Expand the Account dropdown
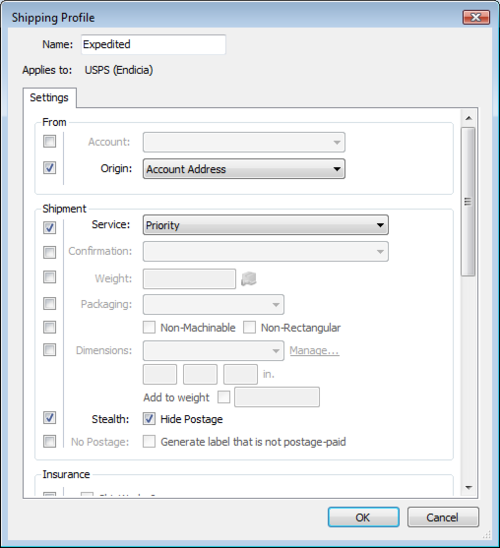Image resolution: width=500 pixels, height=548 pixels. (x=244, y=142)
